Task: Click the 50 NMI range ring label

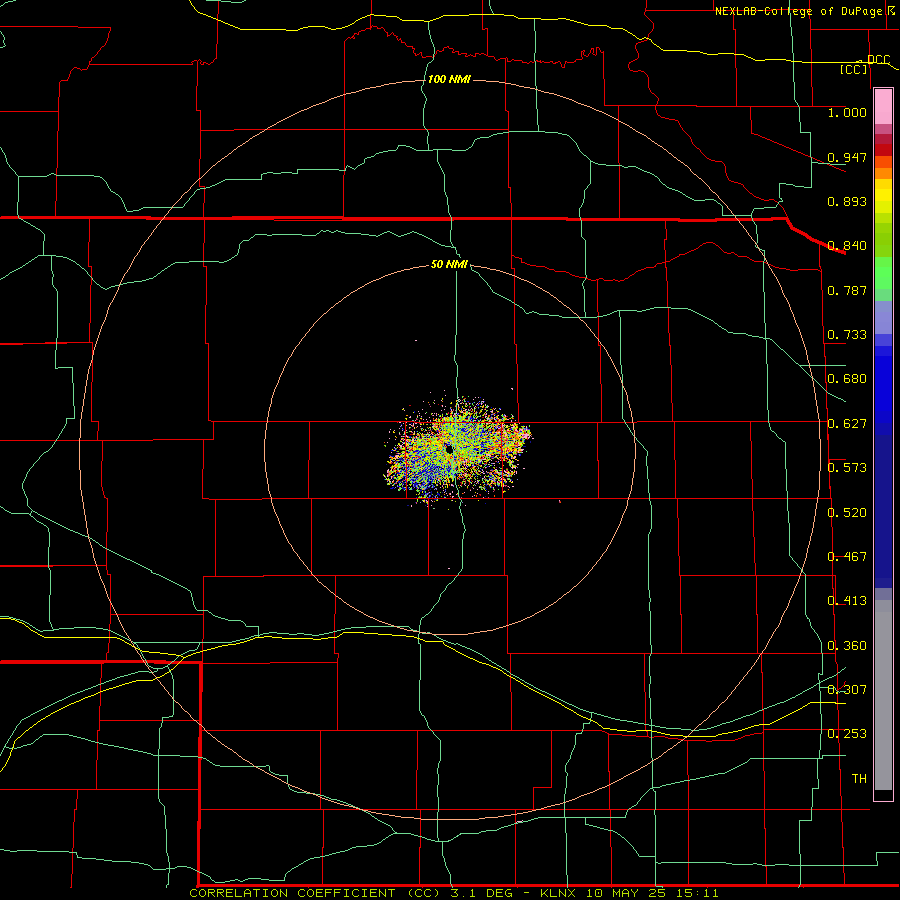Action: [x=449, y=264]
